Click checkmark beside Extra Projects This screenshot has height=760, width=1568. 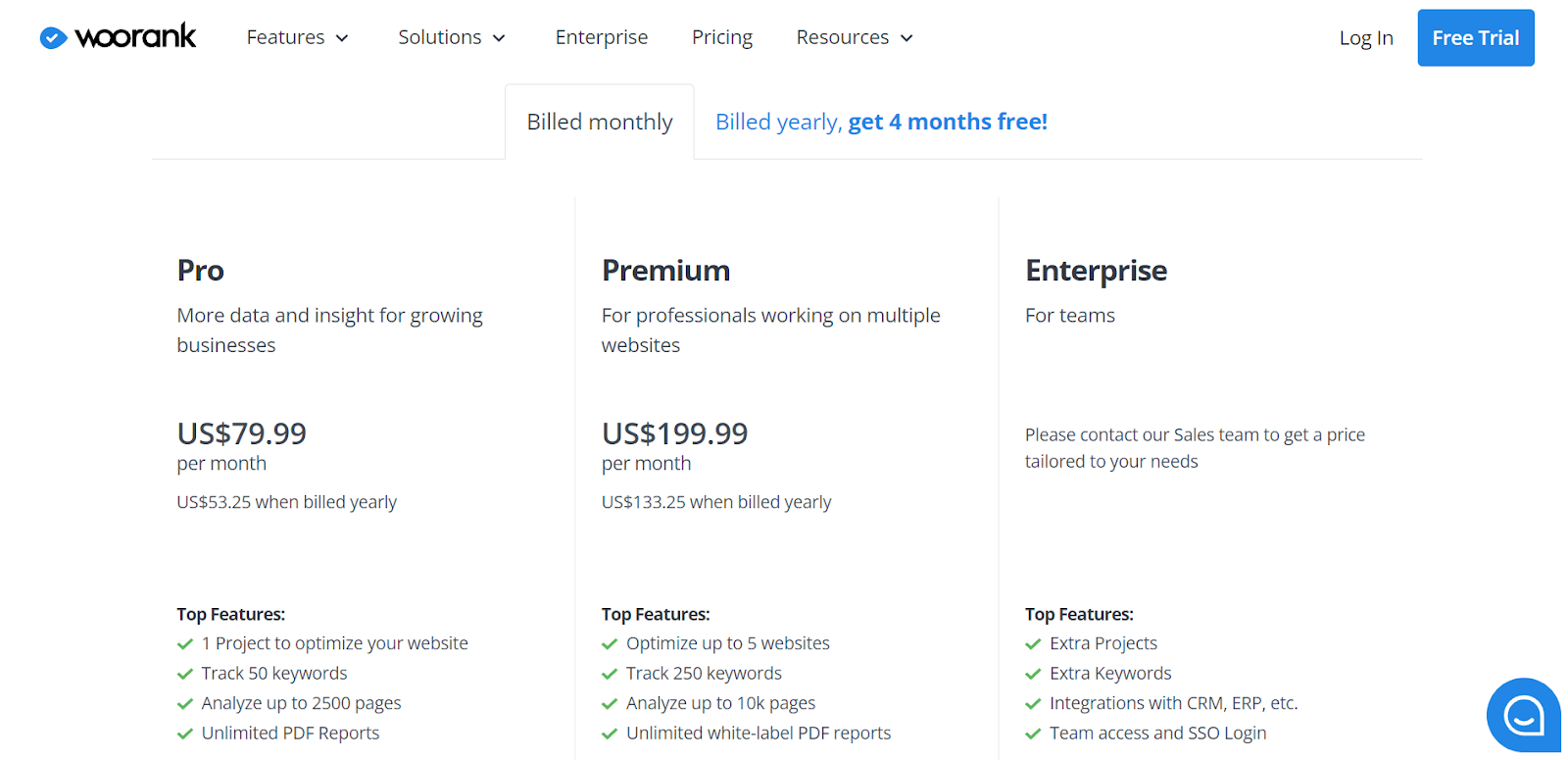pos(1033,644)
